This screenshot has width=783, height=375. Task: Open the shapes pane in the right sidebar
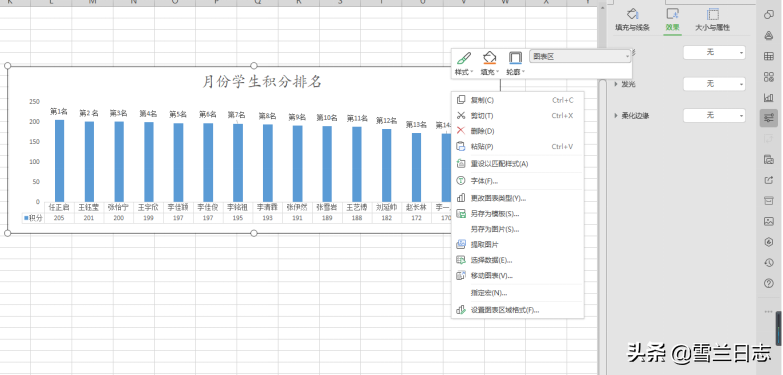point(769,14)
